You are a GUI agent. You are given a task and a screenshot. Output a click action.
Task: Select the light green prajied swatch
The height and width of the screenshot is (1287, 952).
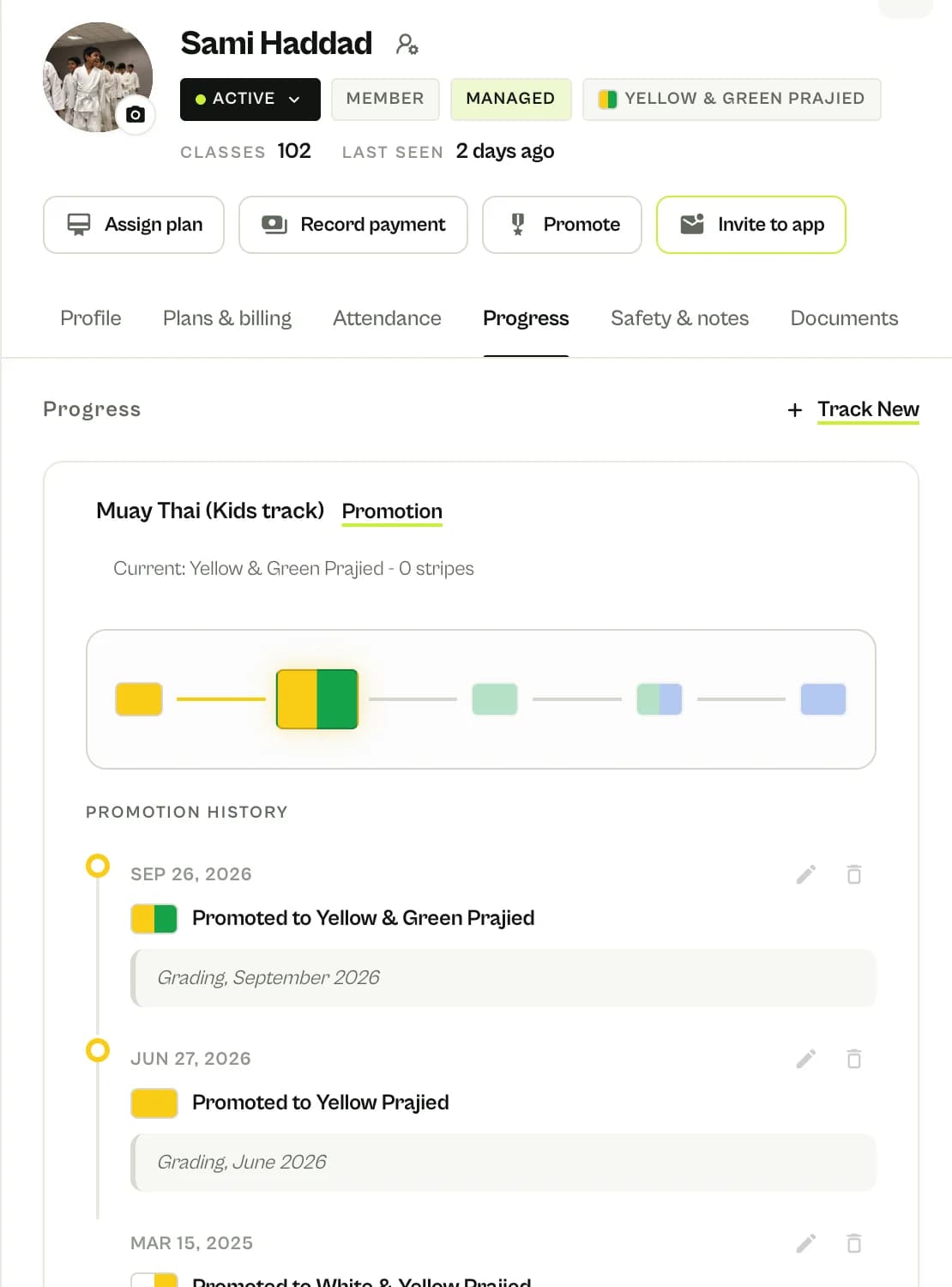tap(495, 699)
